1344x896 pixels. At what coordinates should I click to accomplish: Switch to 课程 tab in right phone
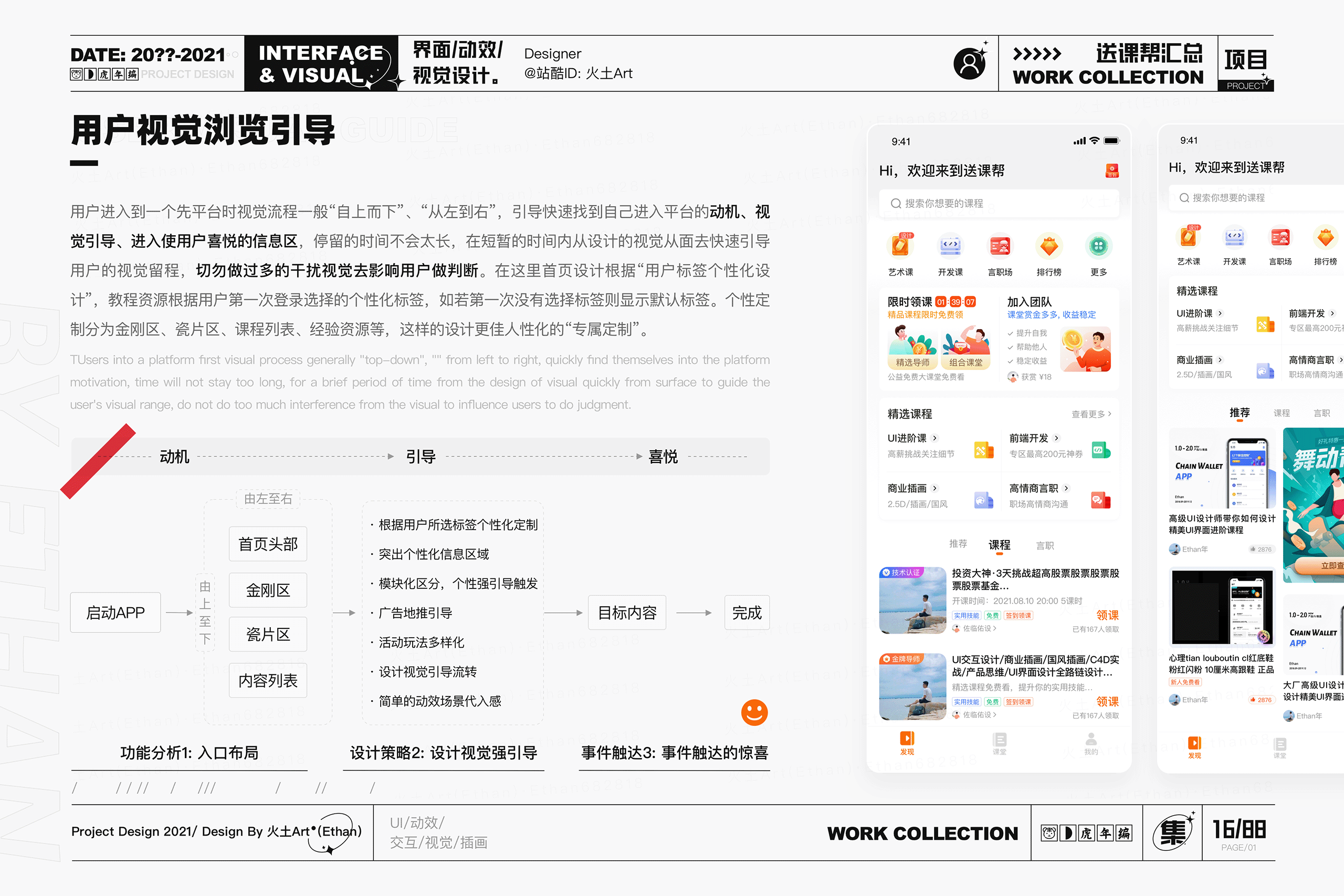[x=1282, y=413]
